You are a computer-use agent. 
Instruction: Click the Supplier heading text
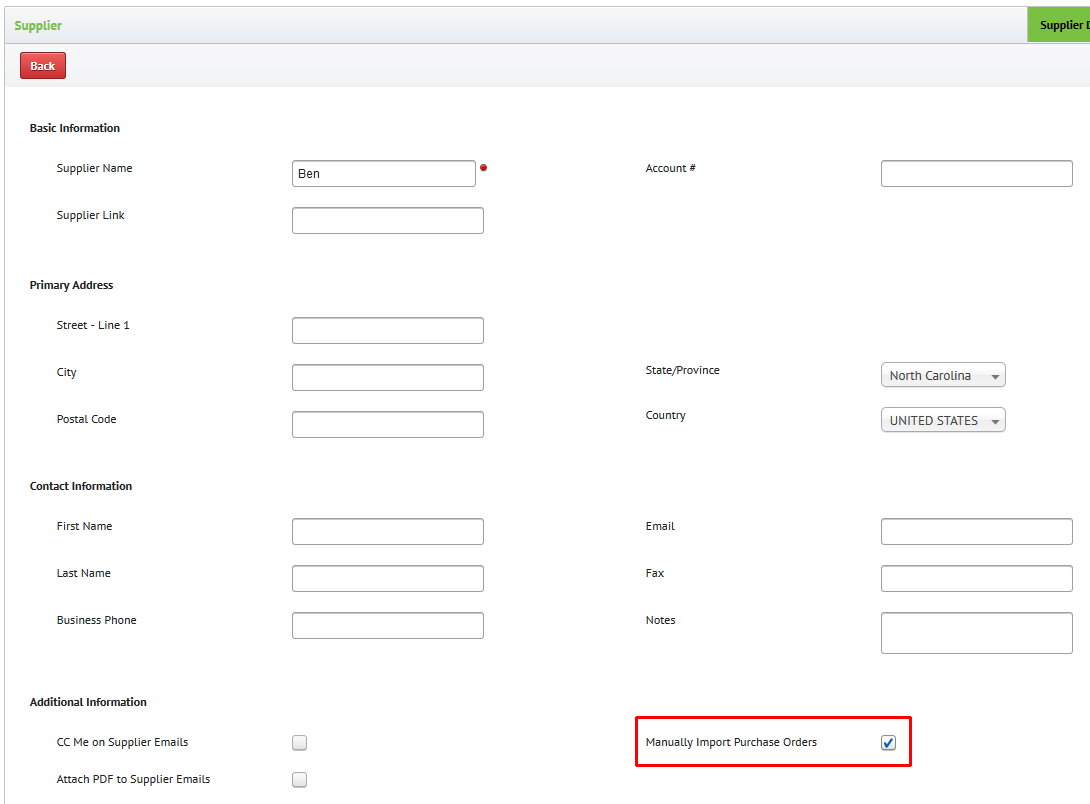(38, 26)
